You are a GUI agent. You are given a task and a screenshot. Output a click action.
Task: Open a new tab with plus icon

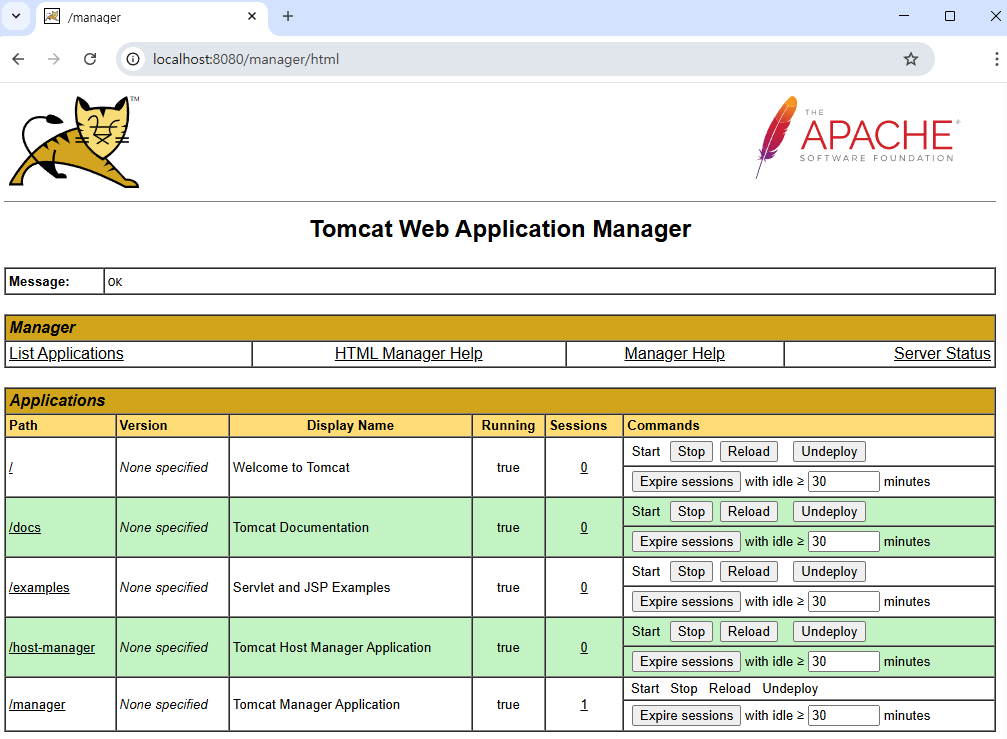(x=288, y=16)
